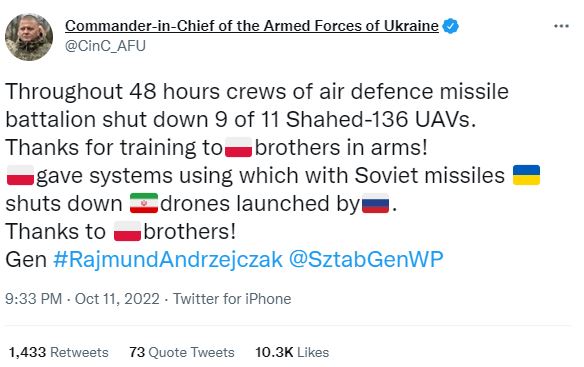Click the Twitter for iPhone source

pos(232,299)
